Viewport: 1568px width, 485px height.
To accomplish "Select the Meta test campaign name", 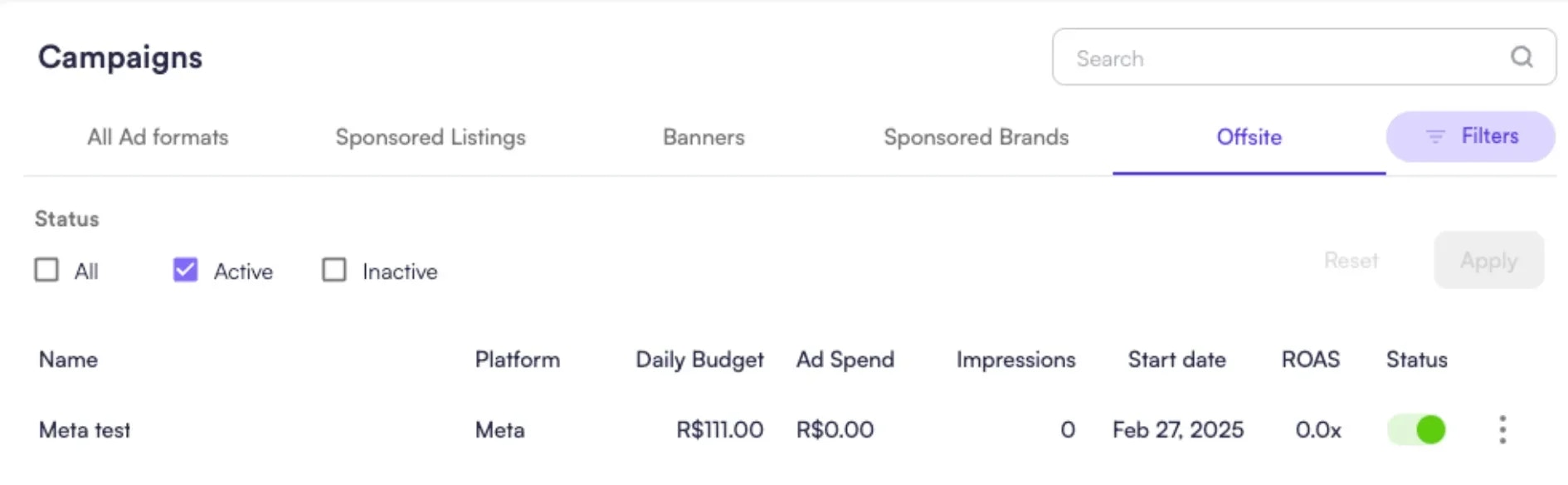I will [84, 429].
